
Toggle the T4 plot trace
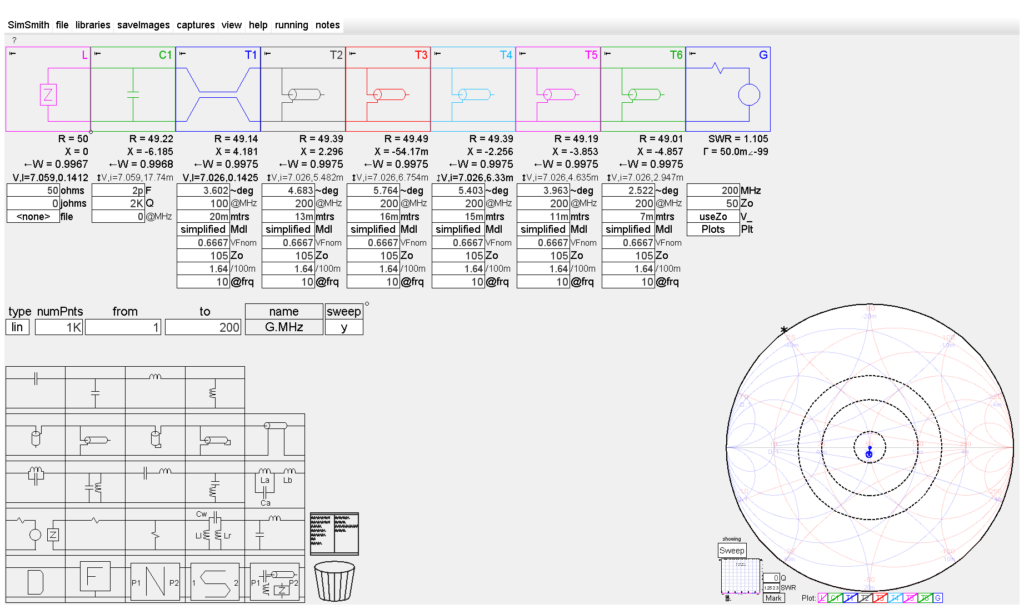pos(896,598)
